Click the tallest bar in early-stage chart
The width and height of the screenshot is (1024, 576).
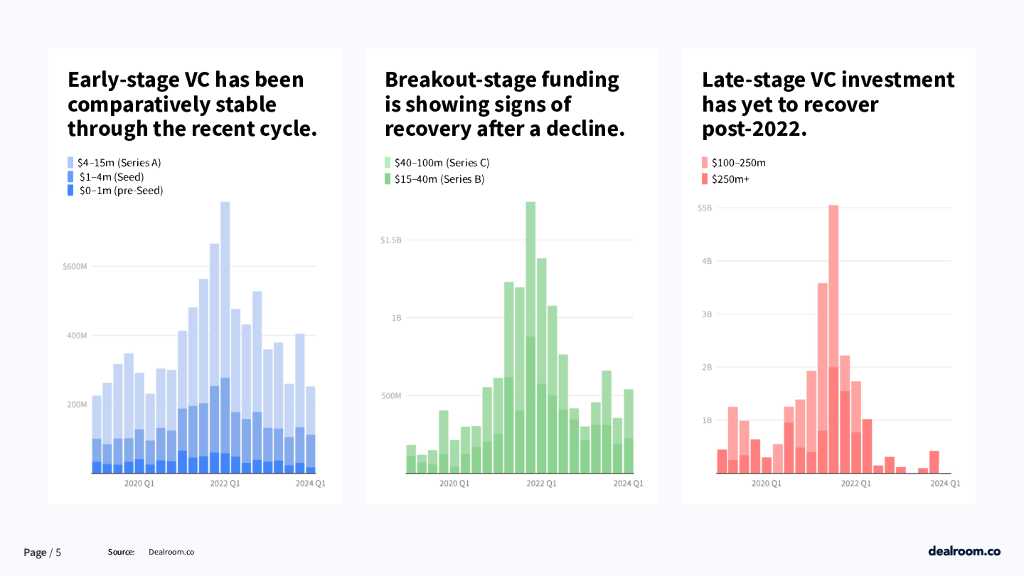[225, 300]
